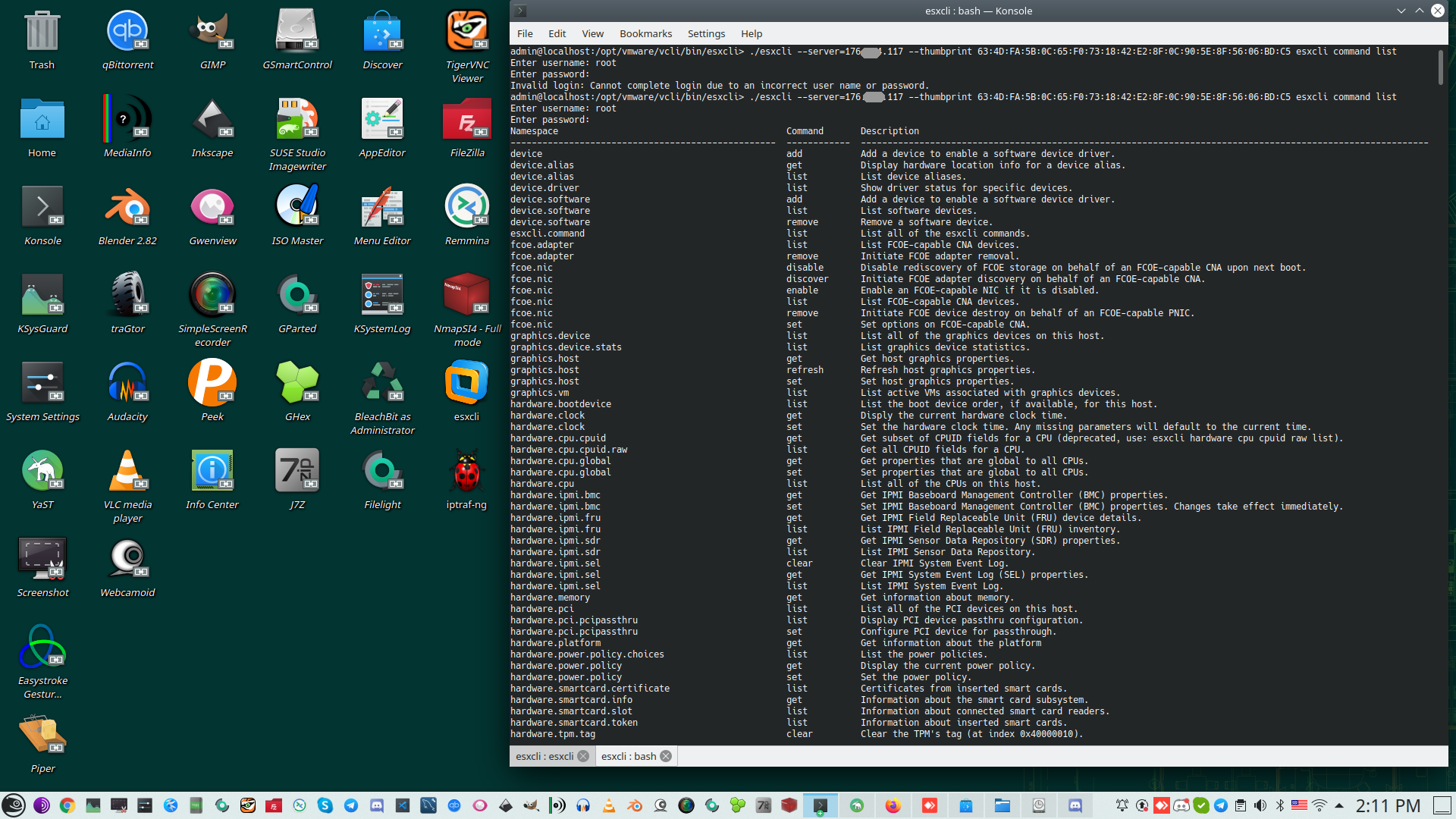Open the Settings menu in Konsole
1456x819 pixels.
(706, 33)
